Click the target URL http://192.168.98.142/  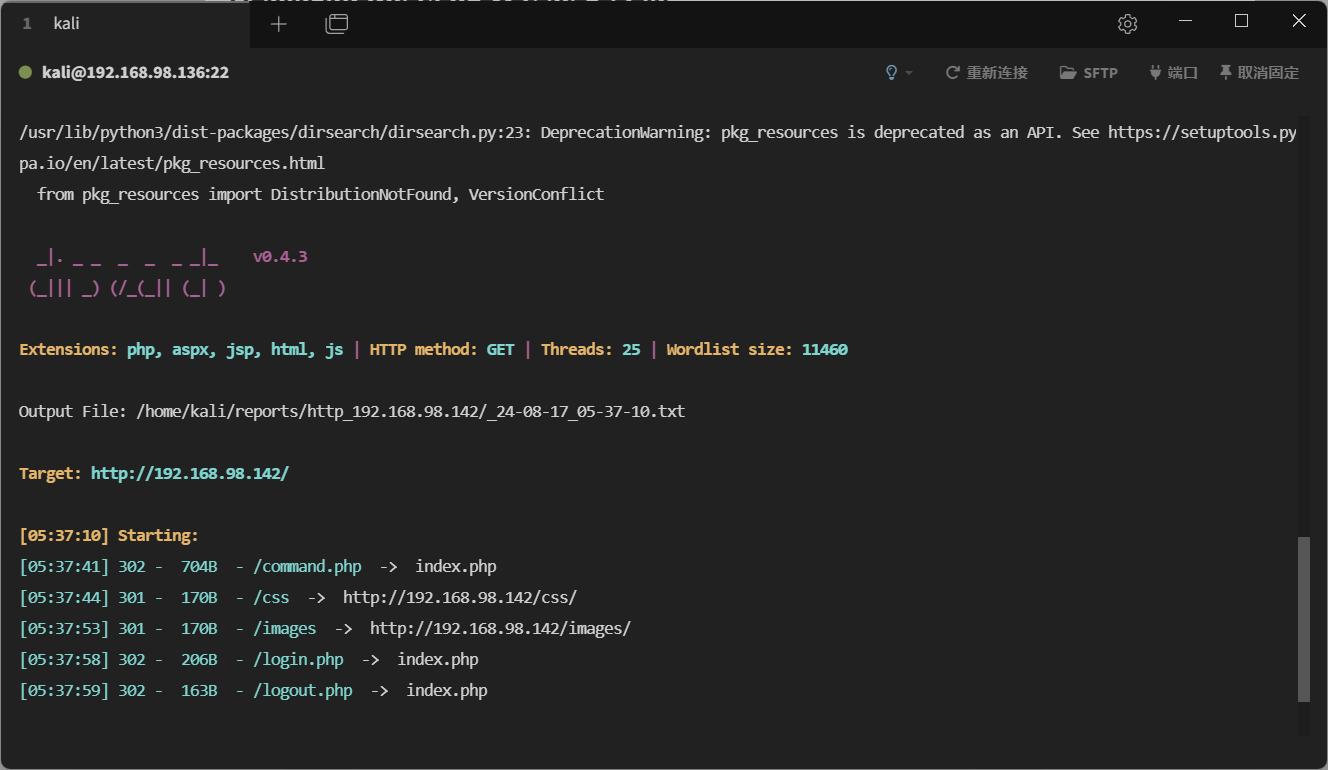click(x=190, y=474)
